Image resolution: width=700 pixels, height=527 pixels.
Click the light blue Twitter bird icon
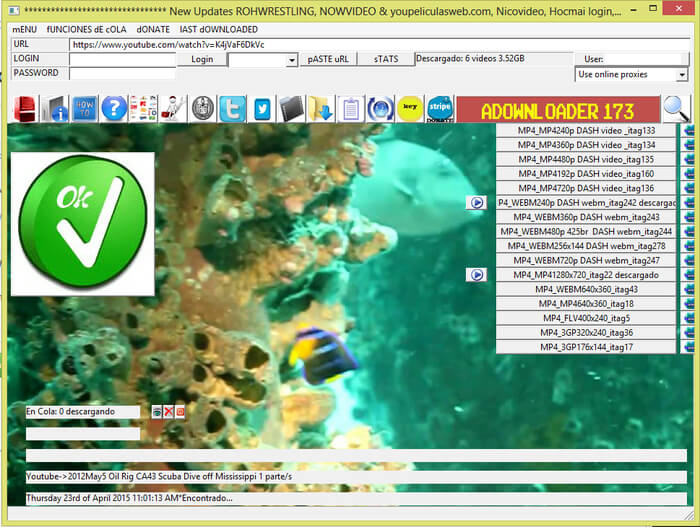click(233, 108)
